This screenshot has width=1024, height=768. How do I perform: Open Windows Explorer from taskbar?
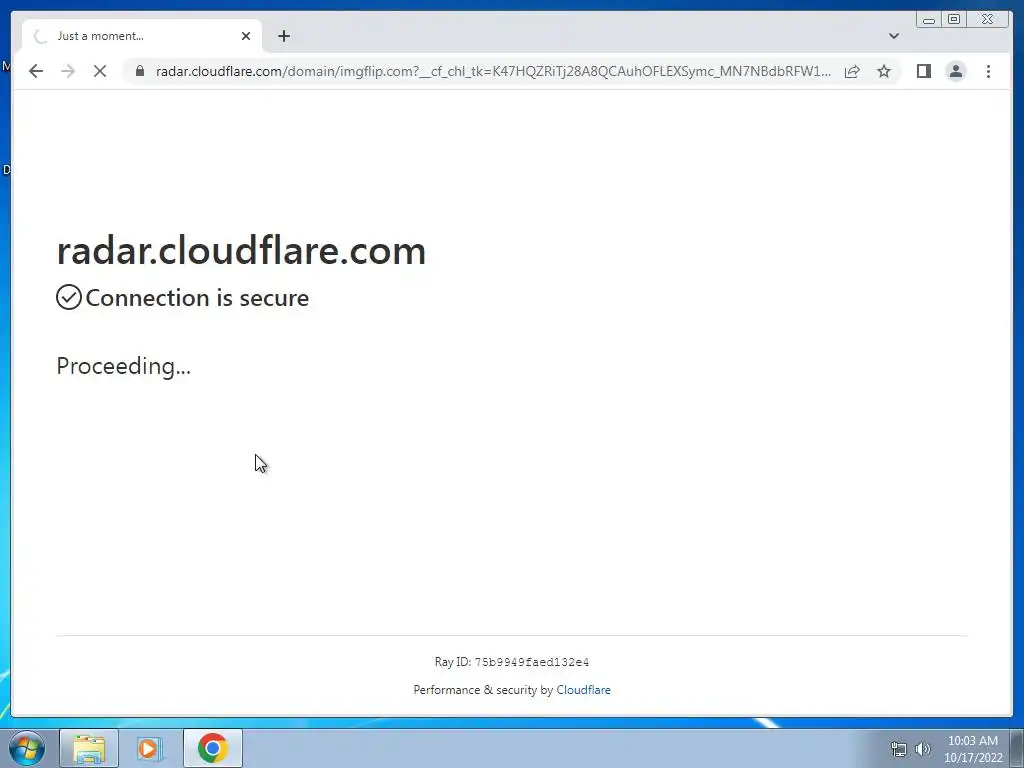tap(89, 748)
